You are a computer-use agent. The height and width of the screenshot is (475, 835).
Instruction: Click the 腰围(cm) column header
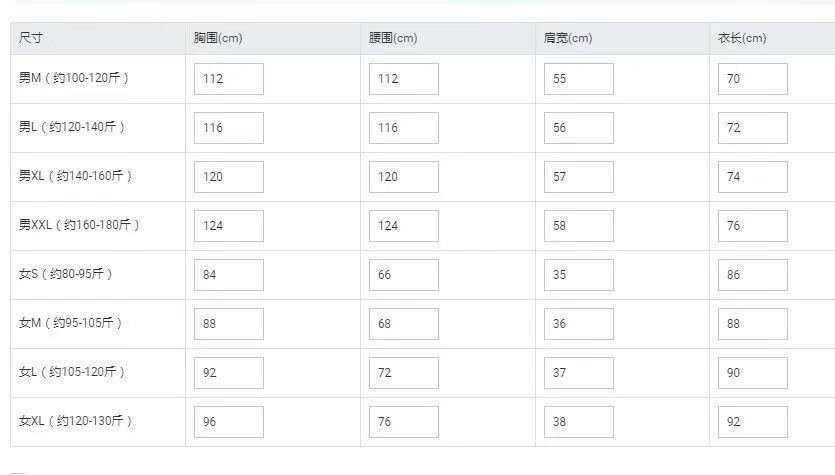393,38
